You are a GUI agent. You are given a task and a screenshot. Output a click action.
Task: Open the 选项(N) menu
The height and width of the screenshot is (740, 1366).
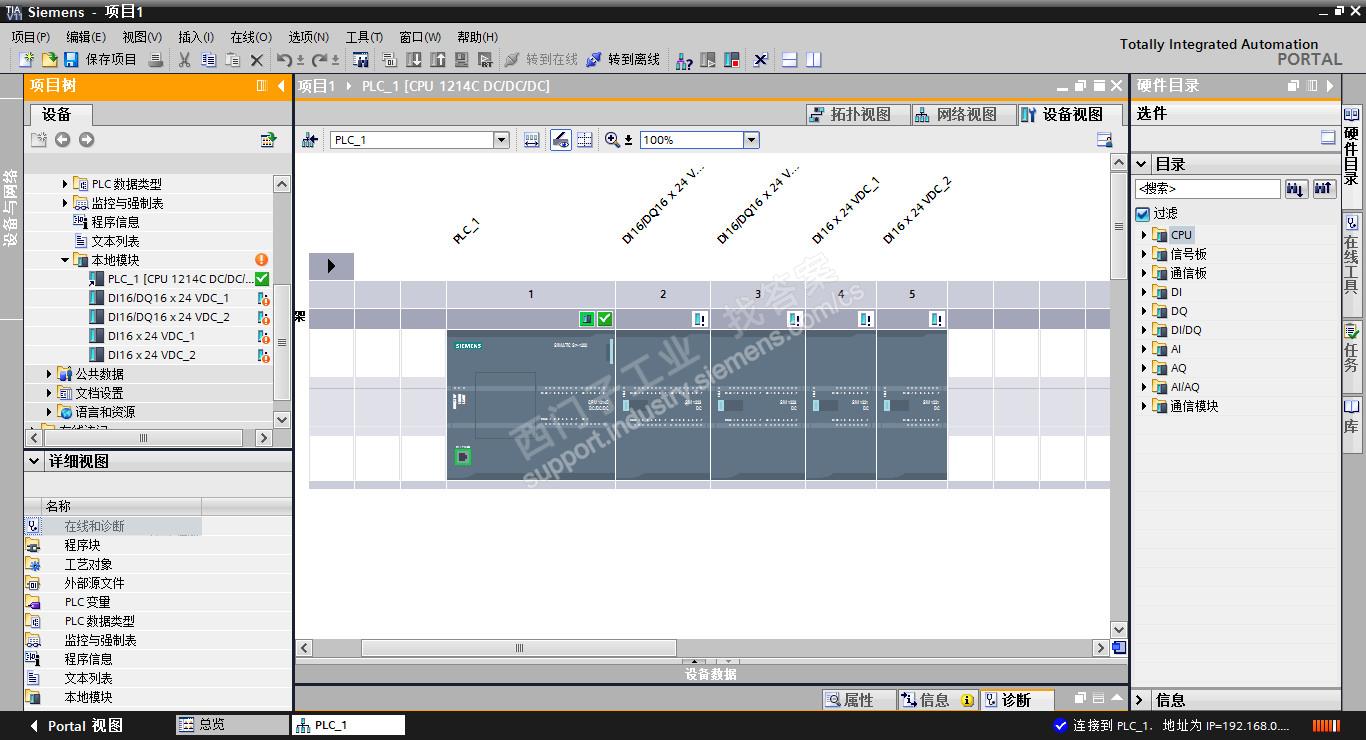308,37
